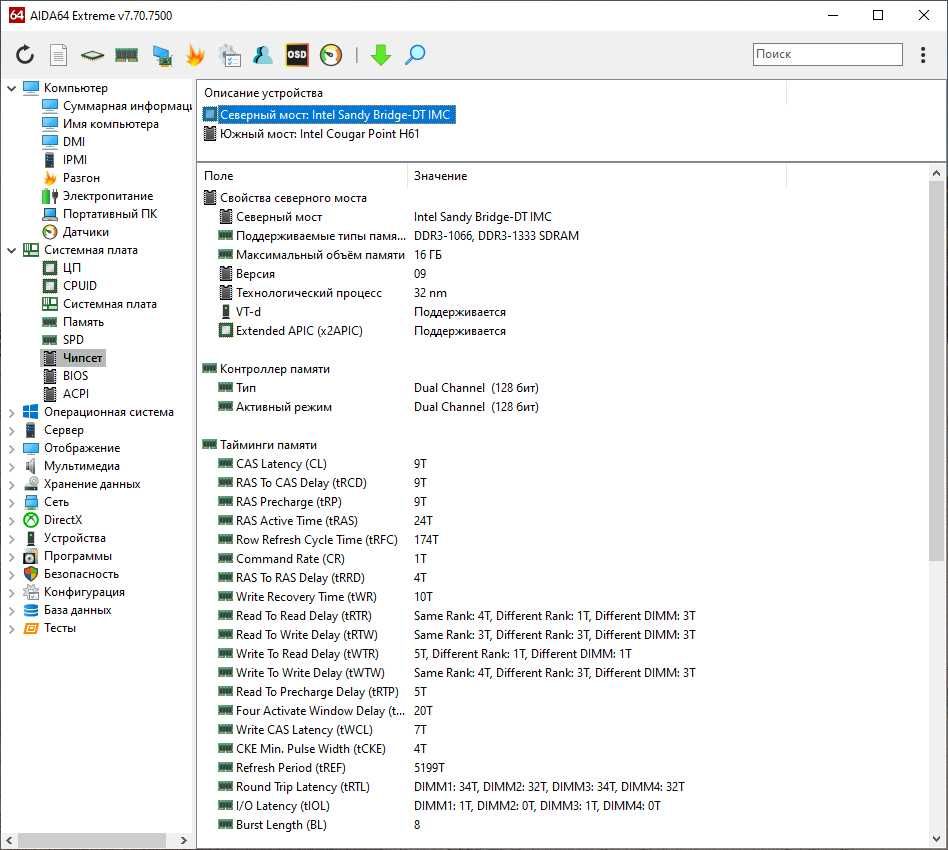This screenshot has height=850, width=948.
Task: Click the green down arrow update icon
Action: tap(381, 55)
